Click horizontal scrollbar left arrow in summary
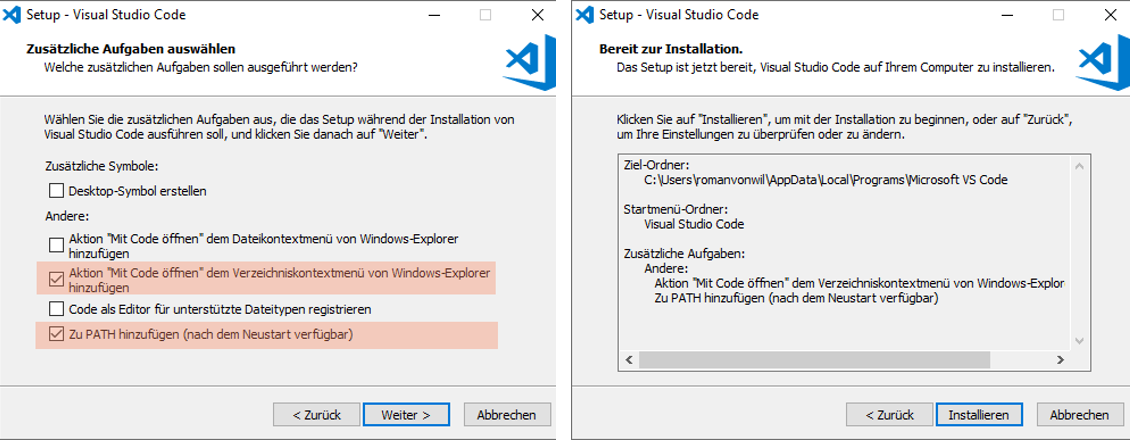 click(627, 359)
